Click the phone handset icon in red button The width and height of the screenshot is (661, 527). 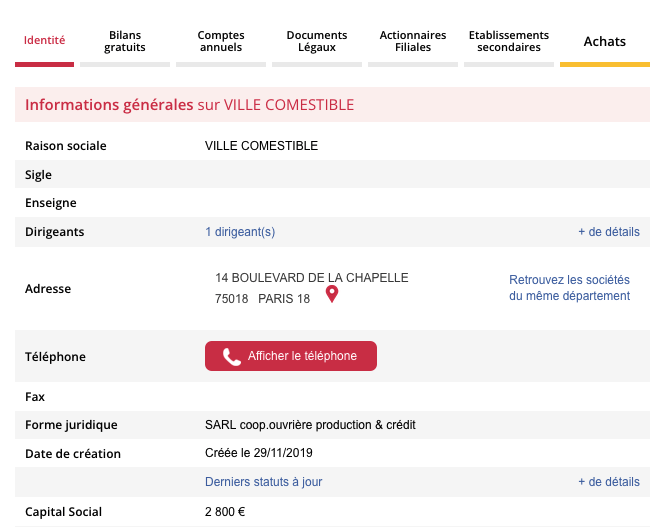coord(231,357)
